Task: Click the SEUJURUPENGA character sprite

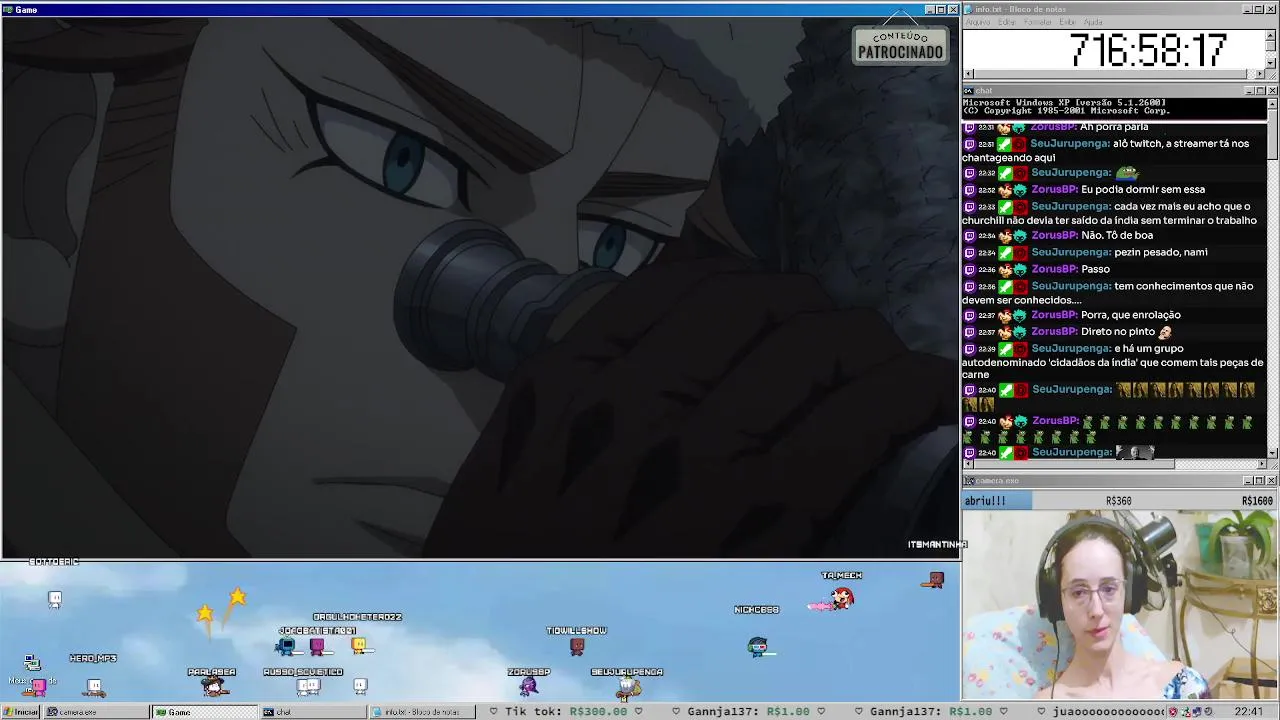Action: pos(627,687)
